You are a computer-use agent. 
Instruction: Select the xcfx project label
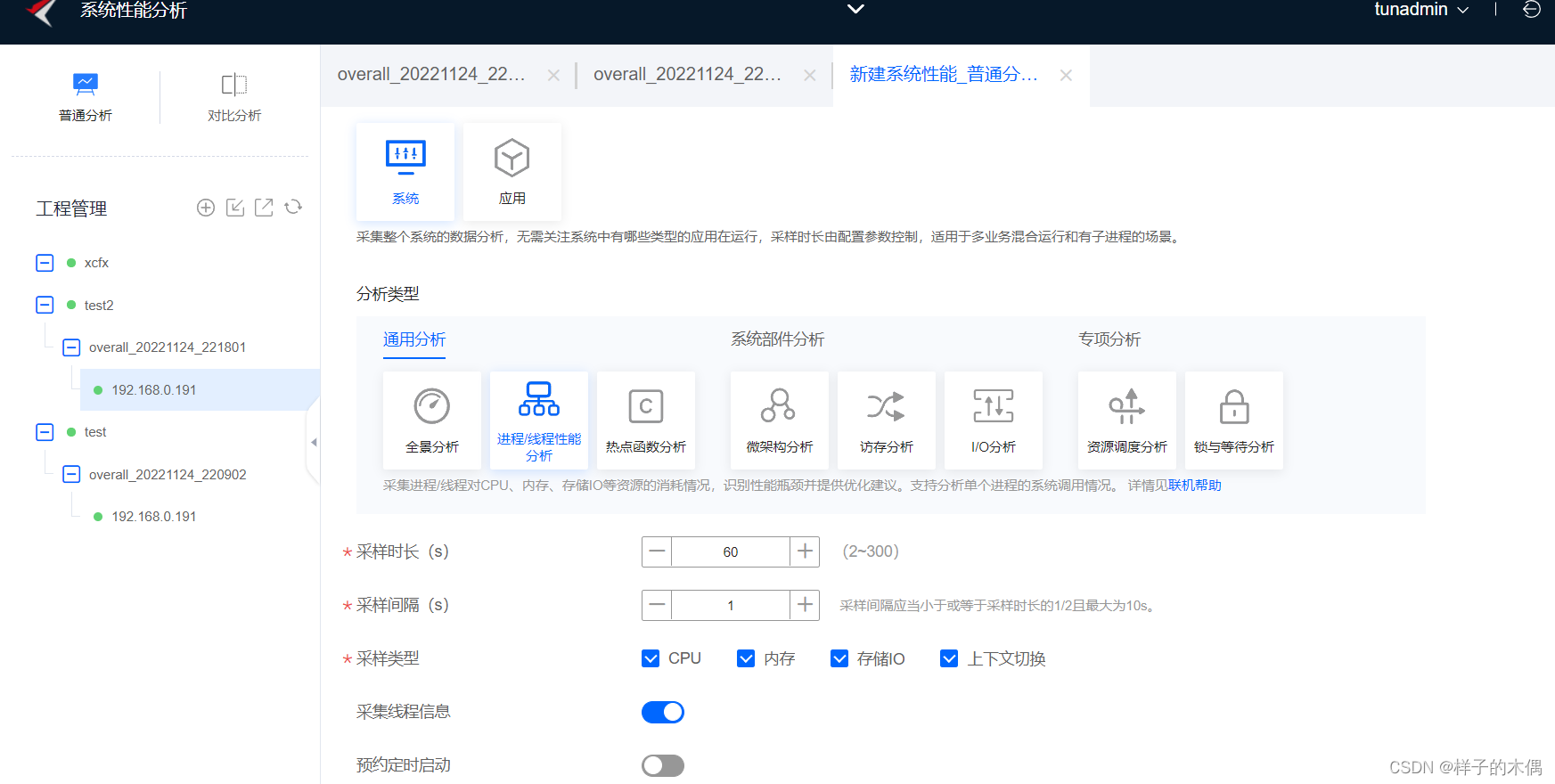coord(96,263)
